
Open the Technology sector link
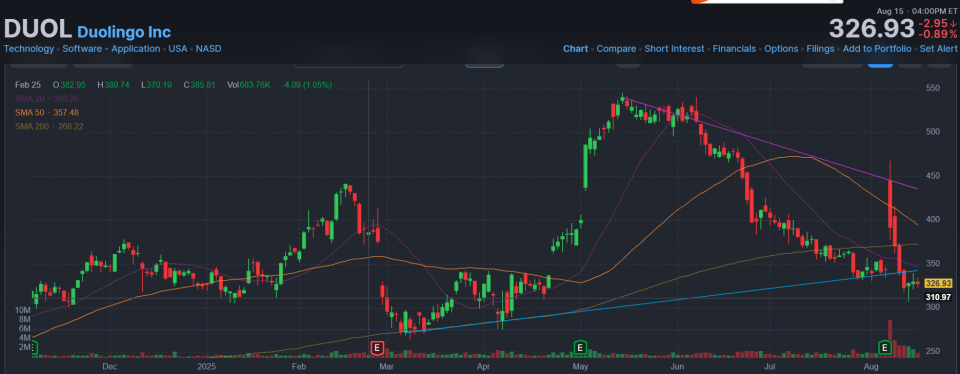pyautogui.click(x=29, y=49)
